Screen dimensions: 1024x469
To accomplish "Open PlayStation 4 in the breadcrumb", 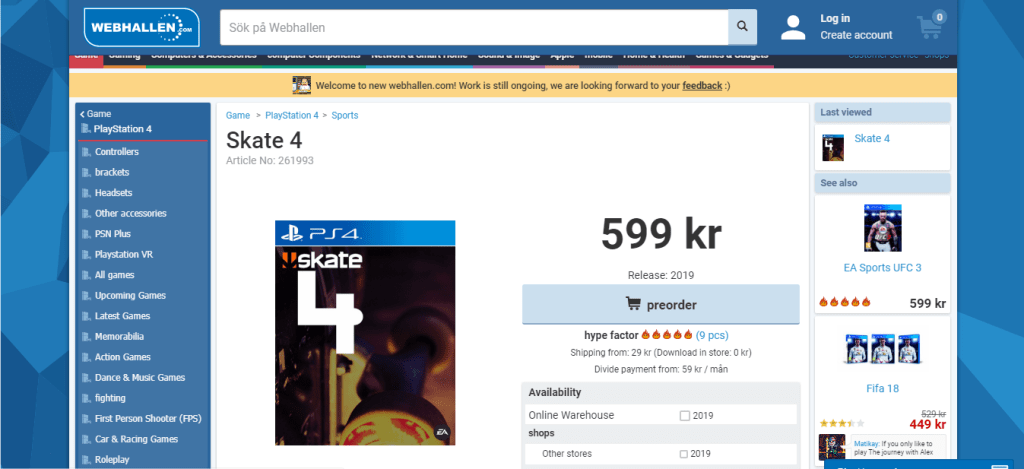I will [292, 115].
